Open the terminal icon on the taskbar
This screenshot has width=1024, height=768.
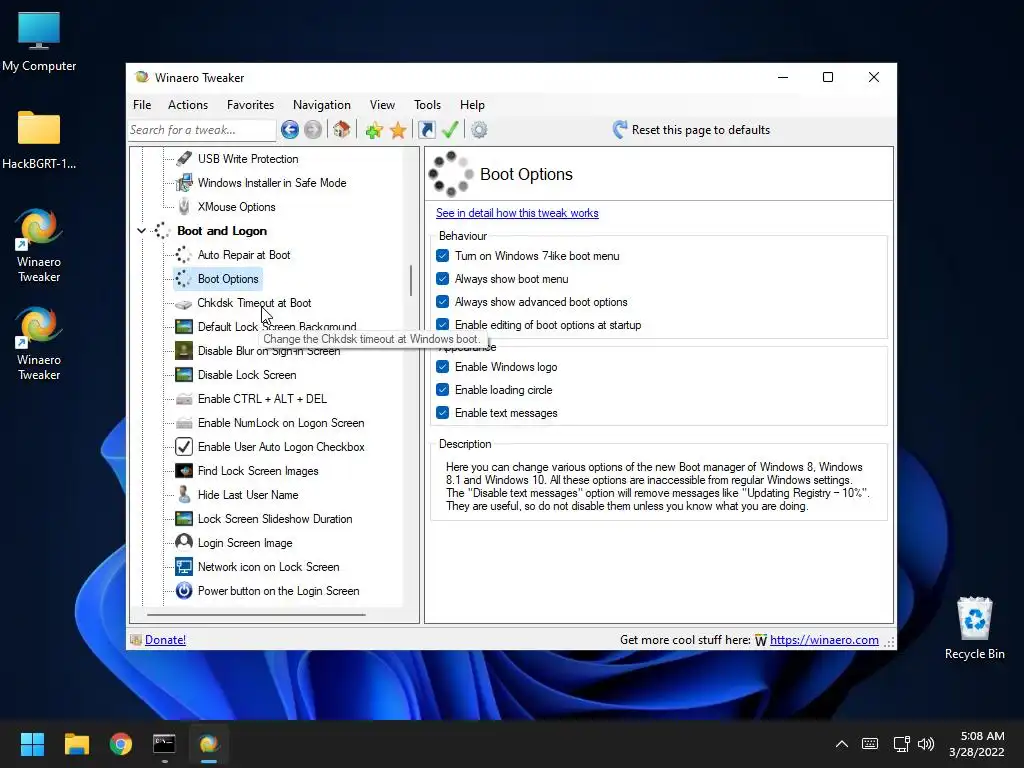click(x=164, y=744)
